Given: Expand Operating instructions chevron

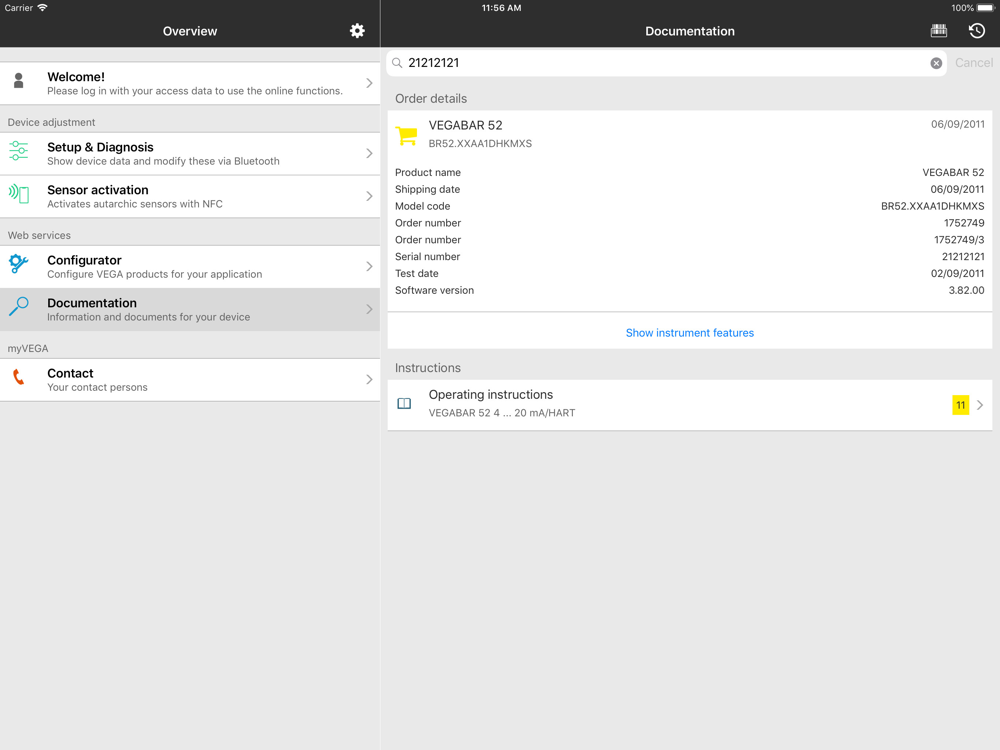Looking at the screenshot, I should 980,405.
